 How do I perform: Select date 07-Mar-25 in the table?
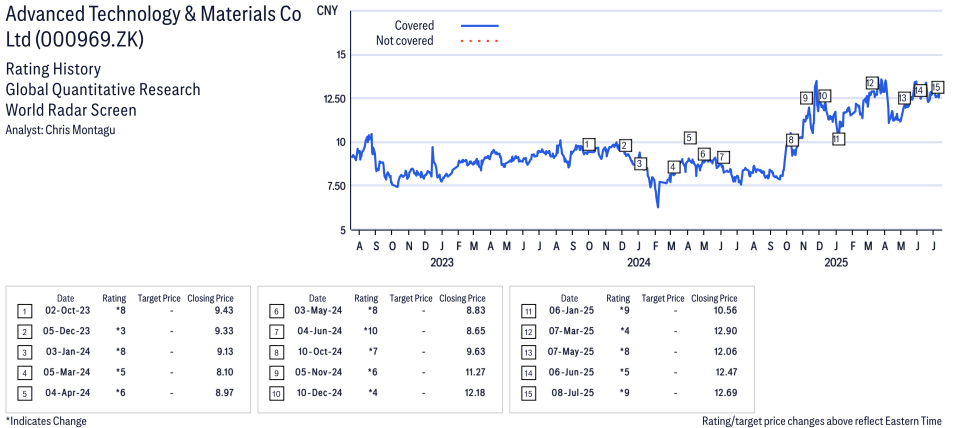571,331
